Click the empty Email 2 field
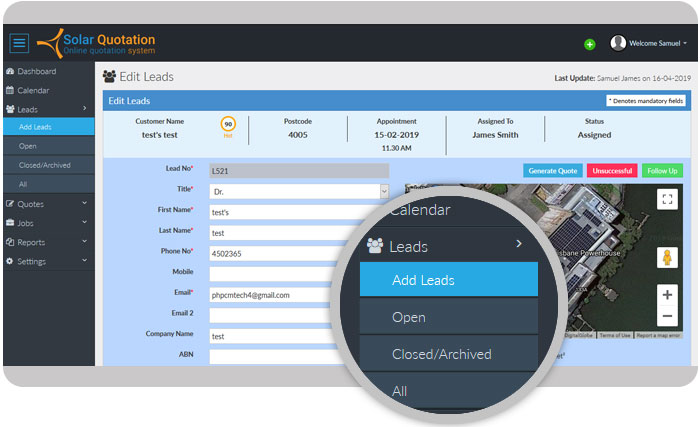 tap(272, 315)
